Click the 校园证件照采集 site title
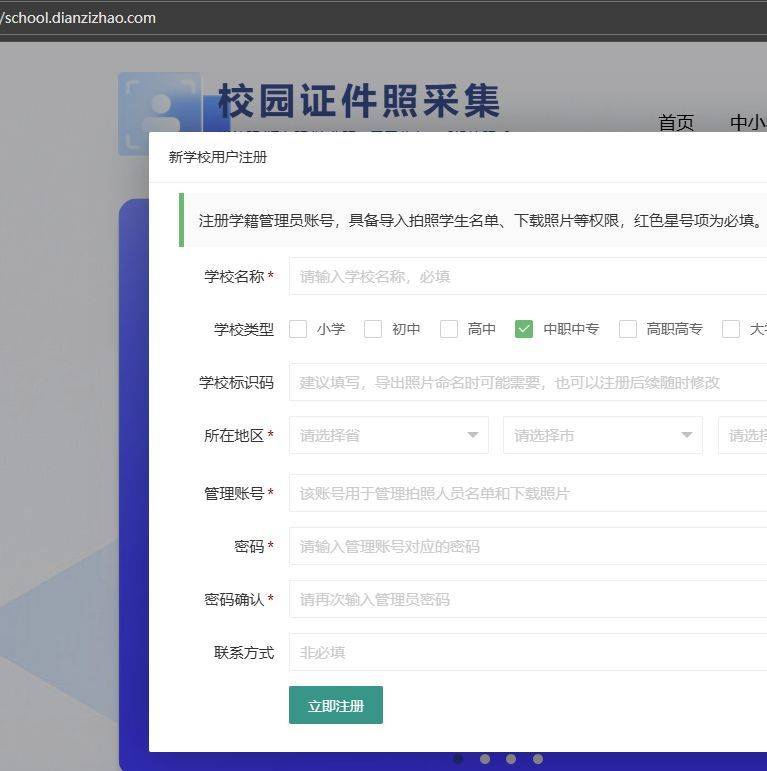Image resolution: width=767 pixels, height=771 pixels. (359, 101)
